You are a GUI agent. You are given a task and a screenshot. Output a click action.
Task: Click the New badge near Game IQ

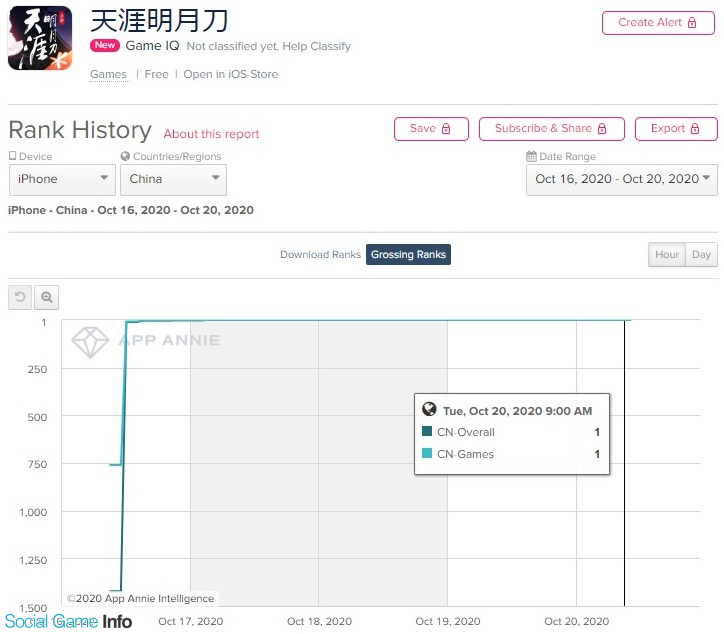[105, 45]
